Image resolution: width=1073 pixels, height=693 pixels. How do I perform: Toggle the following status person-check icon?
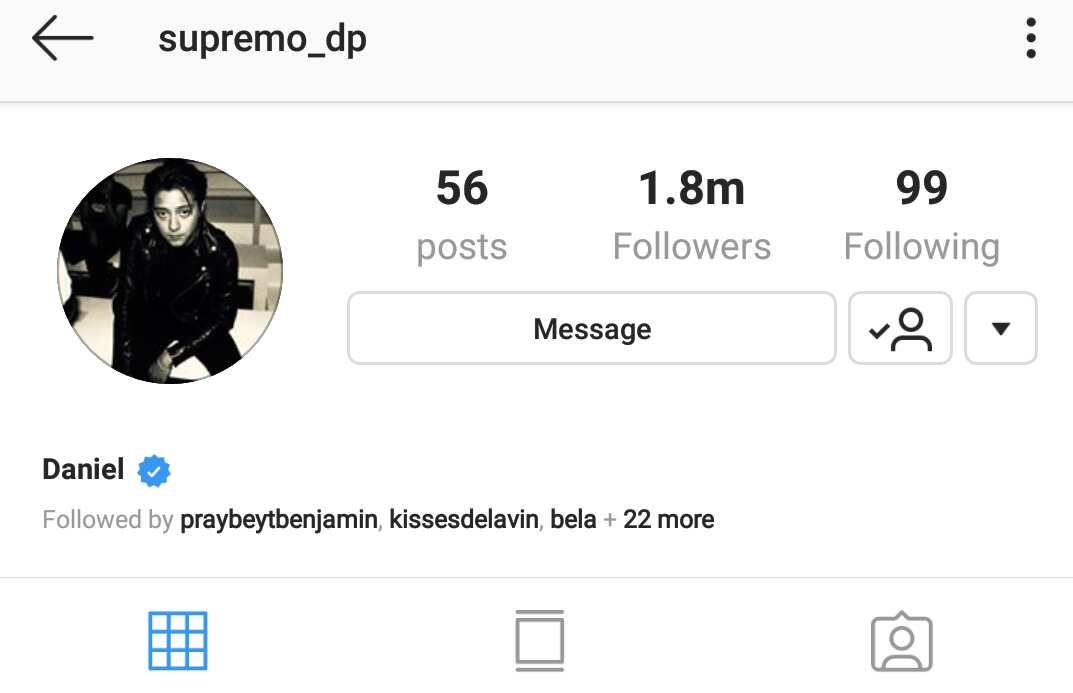901,328
